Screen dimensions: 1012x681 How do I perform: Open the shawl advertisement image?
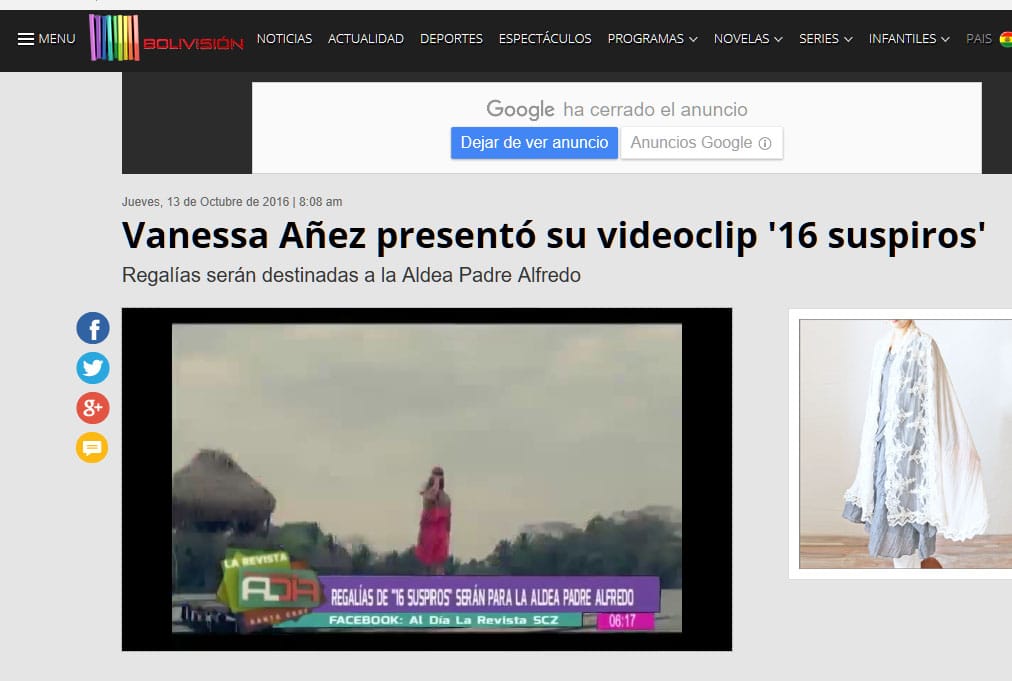pos(906,444)
